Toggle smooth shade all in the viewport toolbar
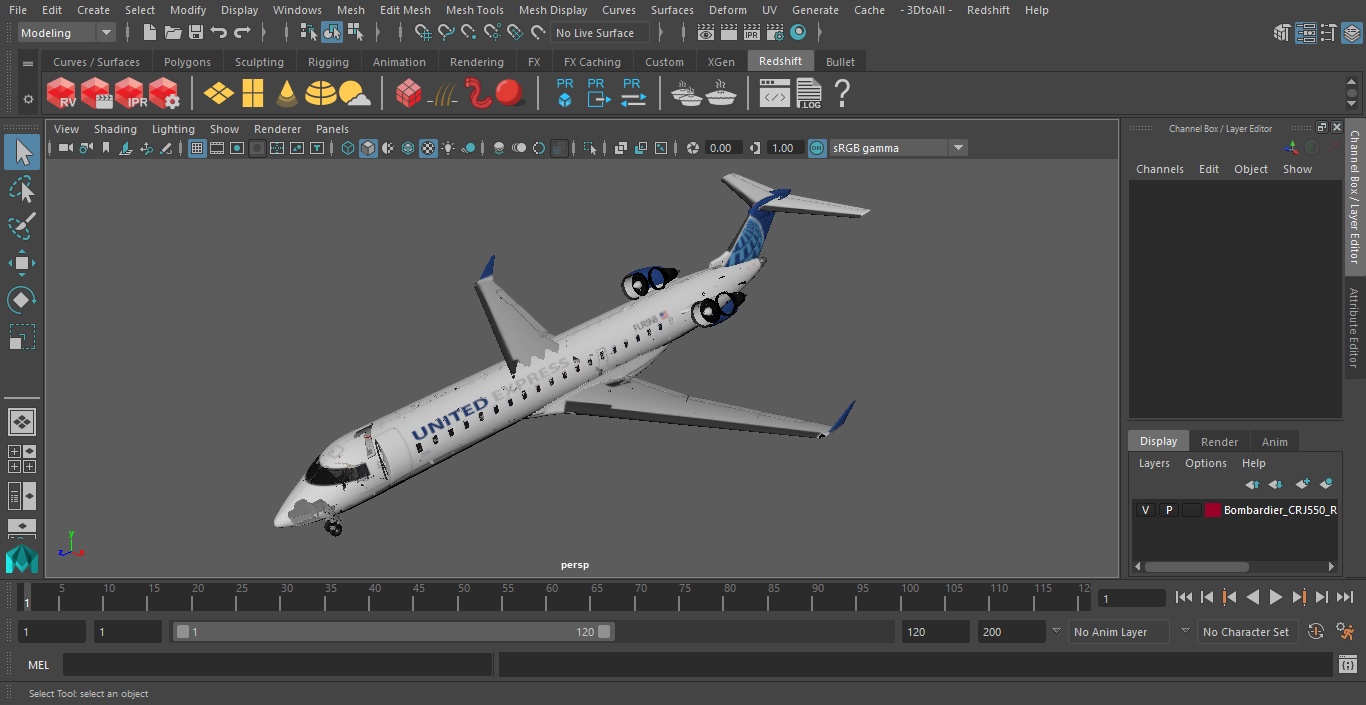The image size is (1366, 705). coord(368,148)
